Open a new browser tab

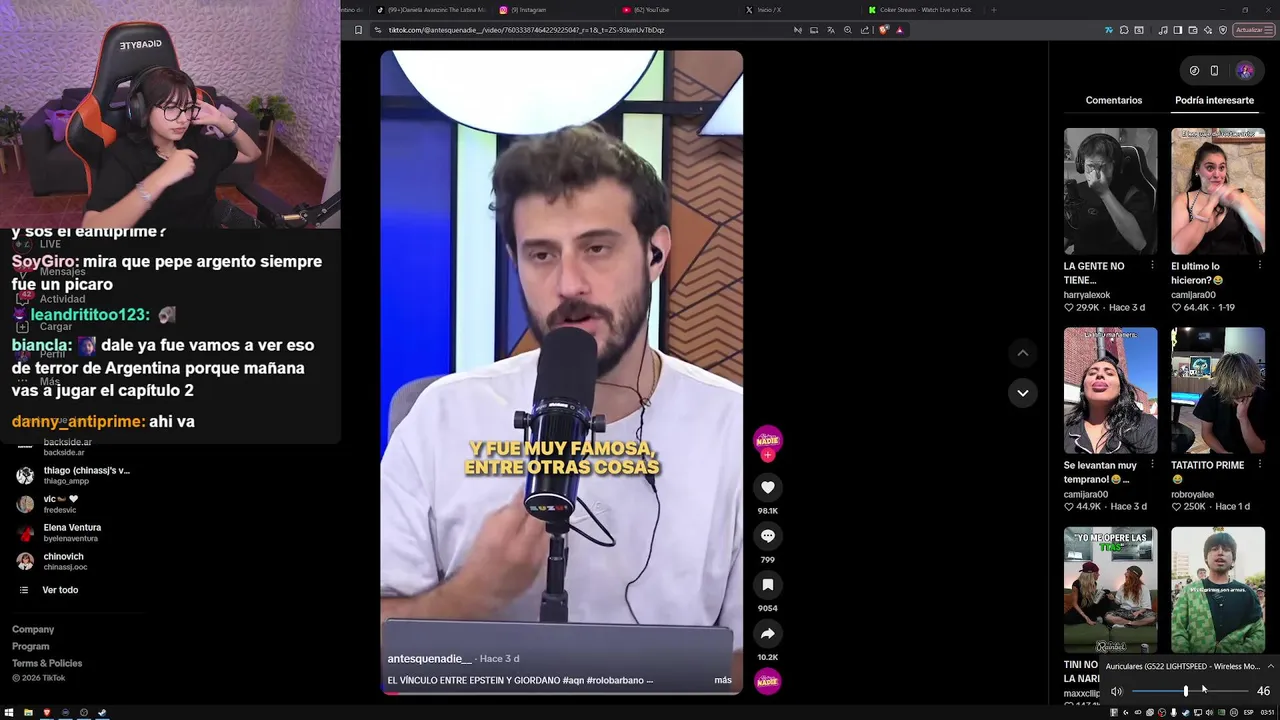point(993,10)
